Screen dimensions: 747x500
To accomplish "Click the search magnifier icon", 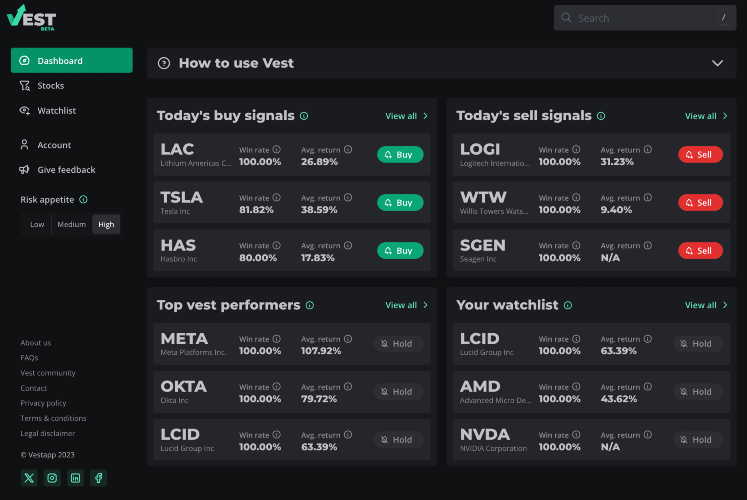I will click(x=566, y=18).
